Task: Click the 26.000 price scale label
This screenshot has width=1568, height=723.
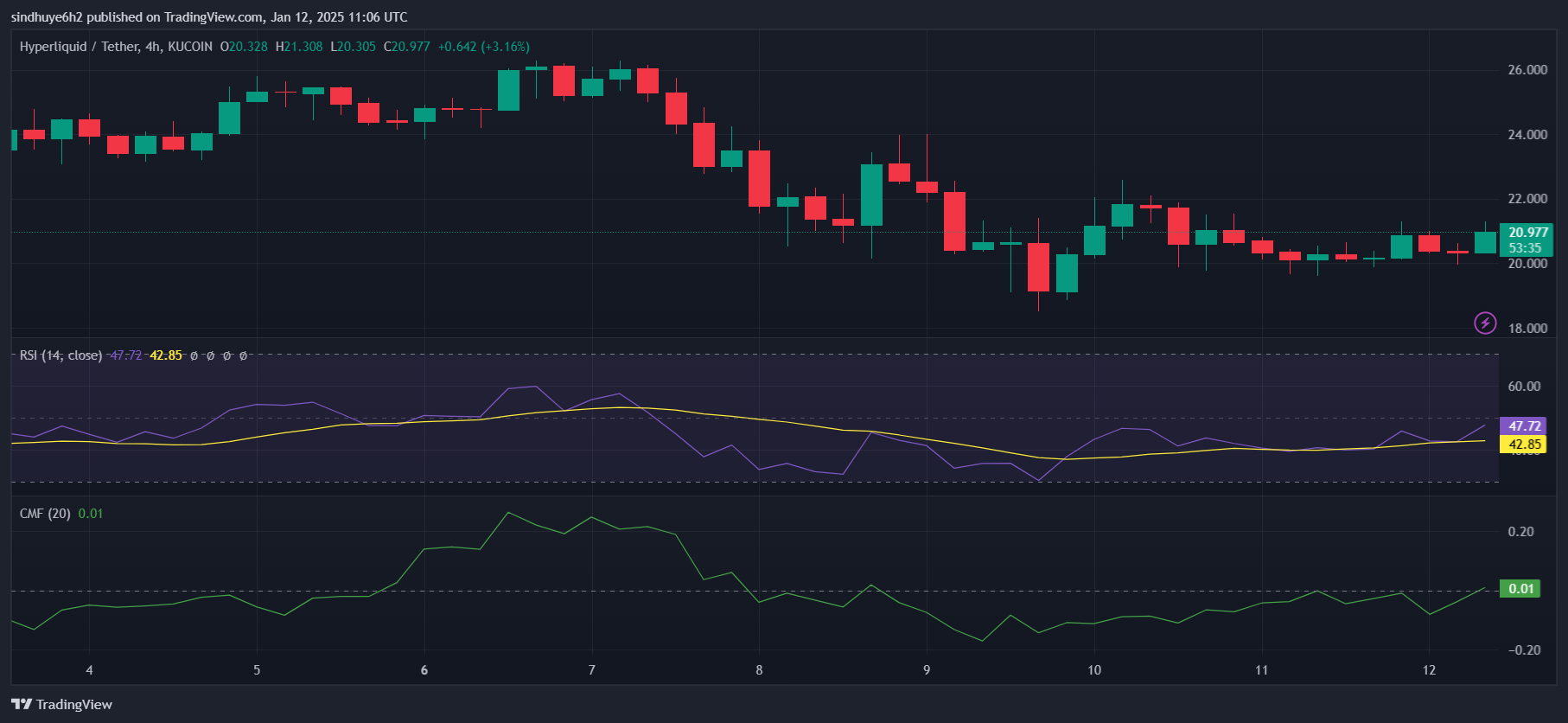Action: click(1527, 70)
